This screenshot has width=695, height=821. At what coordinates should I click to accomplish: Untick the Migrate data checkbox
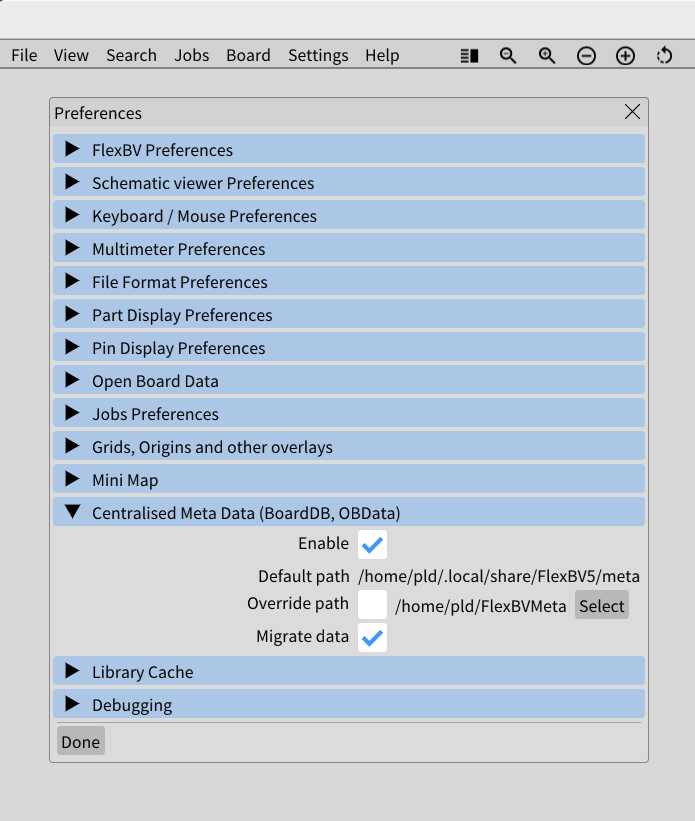coord(372,637)
